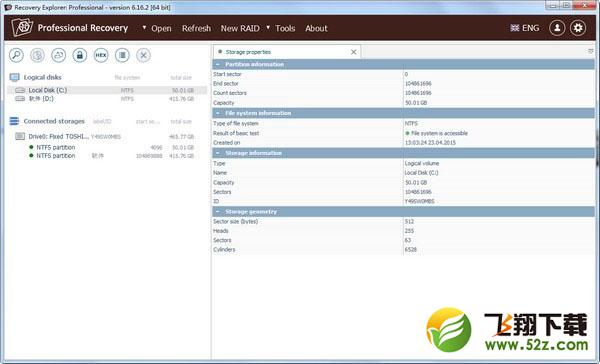Click the Refresh menu item
The width and height of the screenshot is (600, 364).
coord(196,28)
